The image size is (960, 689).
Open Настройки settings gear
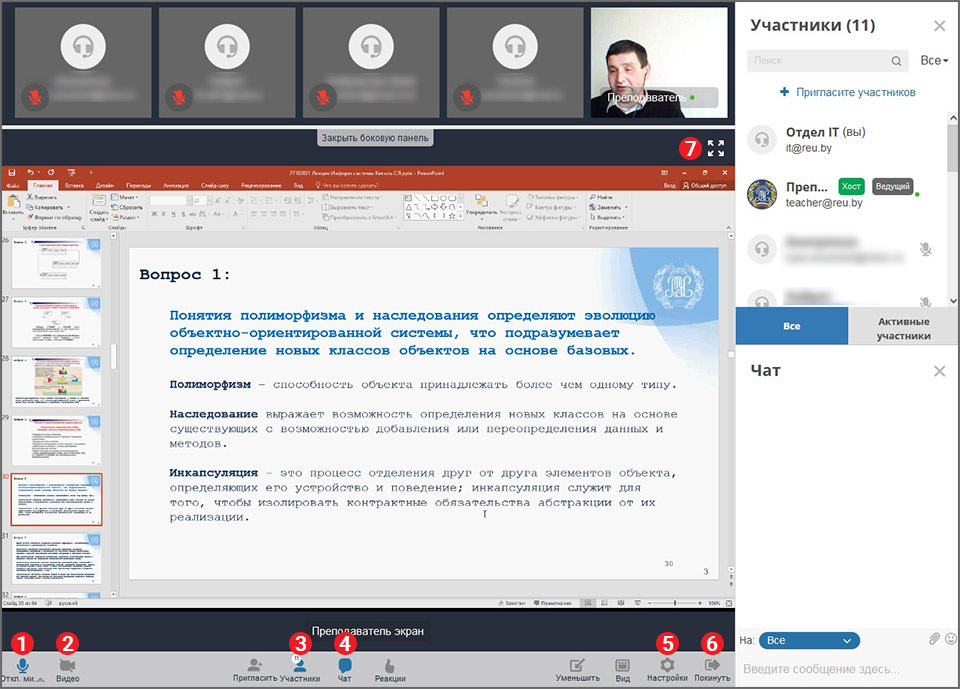pyautogui.click(x=668, y=665)
